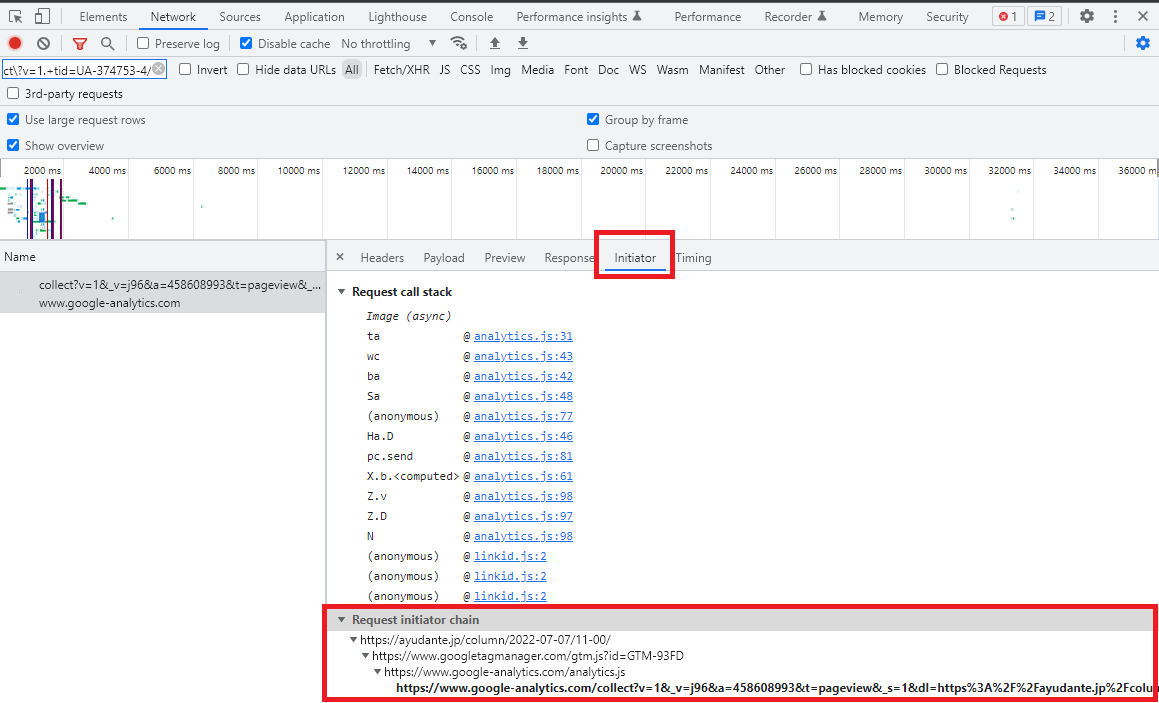Hide the network filter bar
The height and width of the screenshot is (703, 1159).
pos(80,43)
